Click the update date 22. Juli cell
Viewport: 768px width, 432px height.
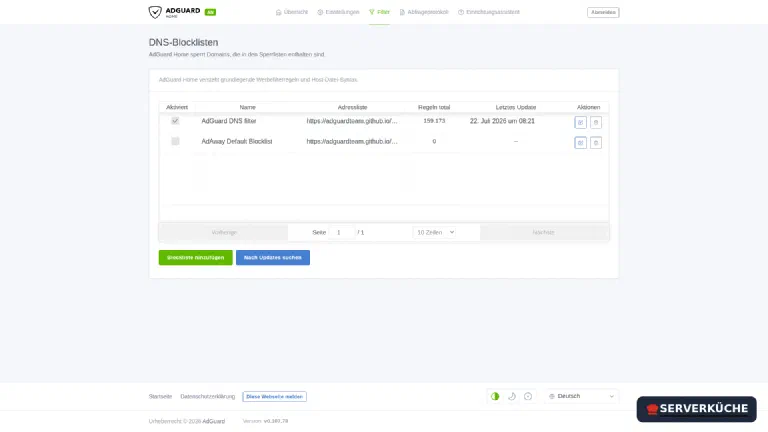click(502, 120)
